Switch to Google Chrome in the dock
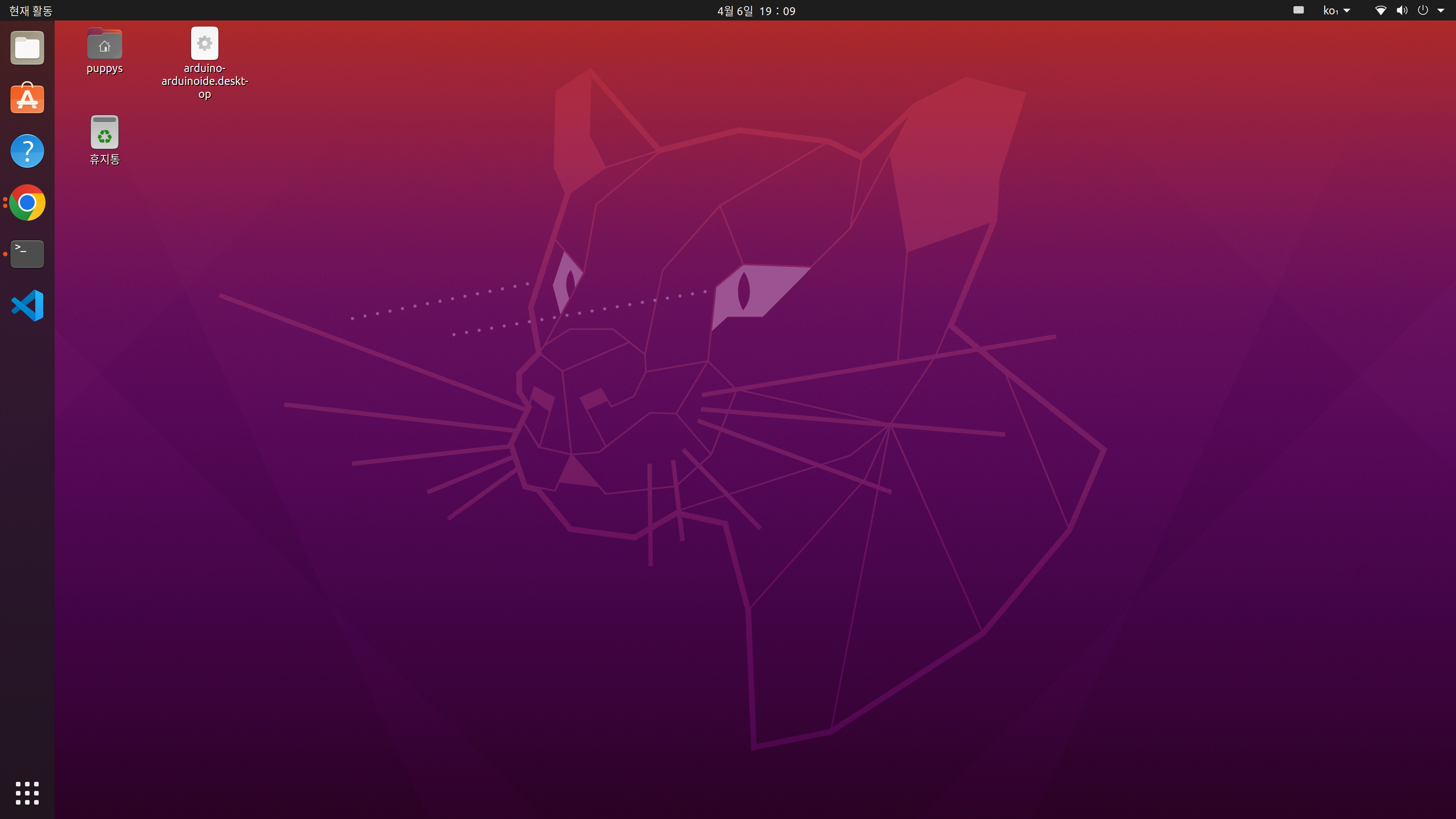 click(27, 202)
